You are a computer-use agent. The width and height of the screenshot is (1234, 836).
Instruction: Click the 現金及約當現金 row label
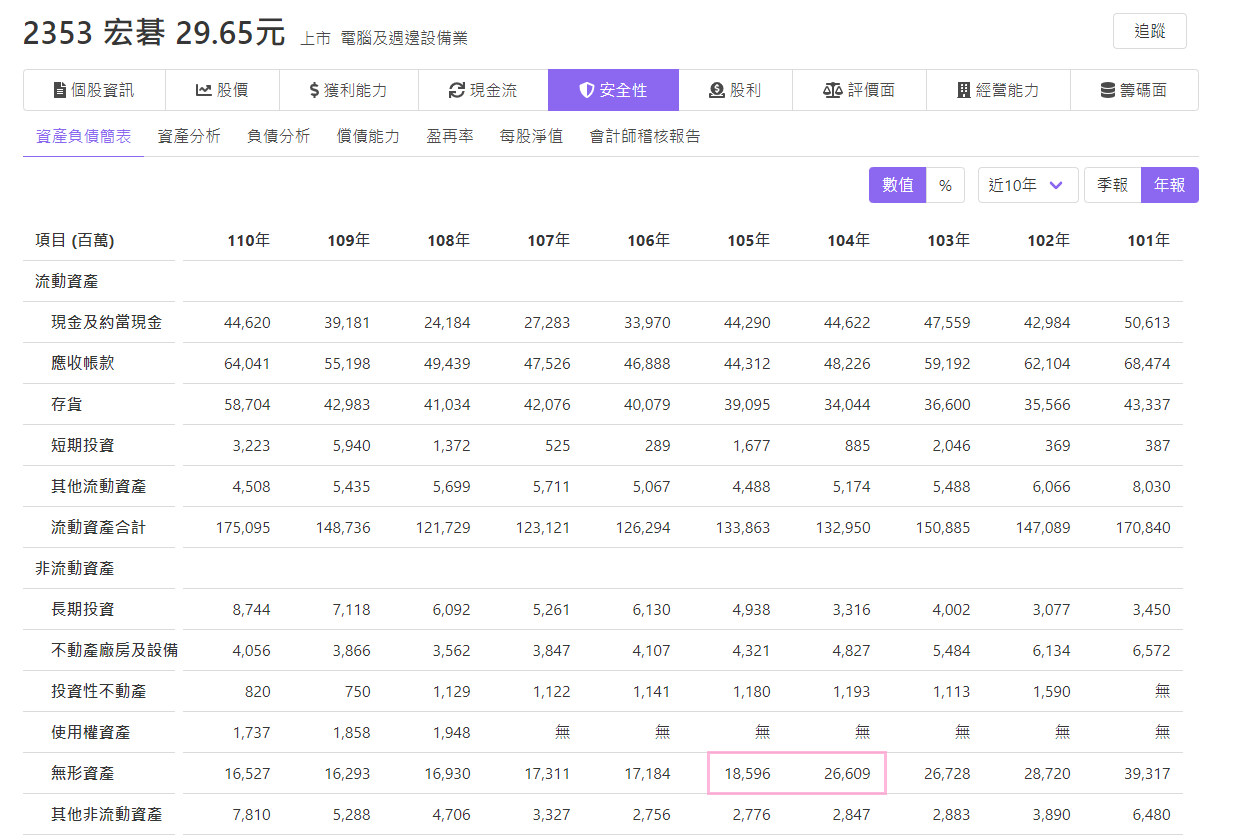[x=107, y=322]
